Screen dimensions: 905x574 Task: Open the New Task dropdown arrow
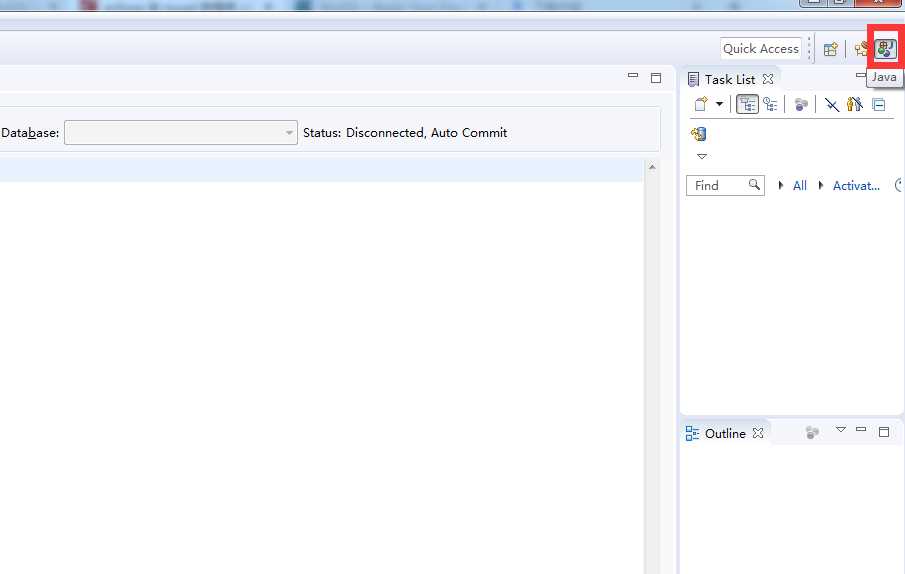pos(719,104)
